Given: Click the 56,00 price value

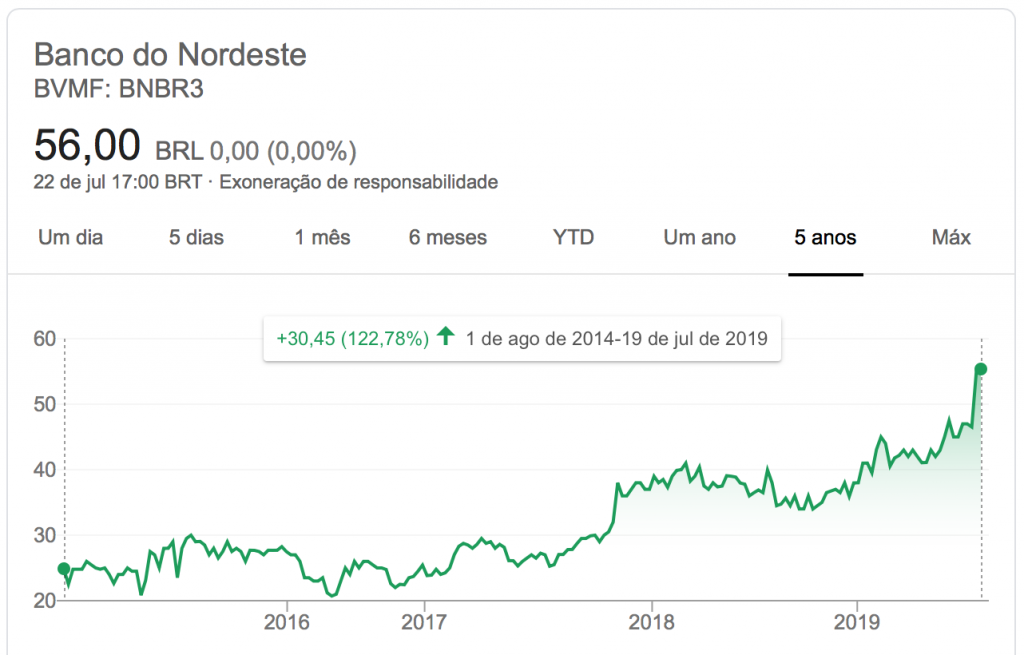Looking at the screenshot, I should coord(87,146).
